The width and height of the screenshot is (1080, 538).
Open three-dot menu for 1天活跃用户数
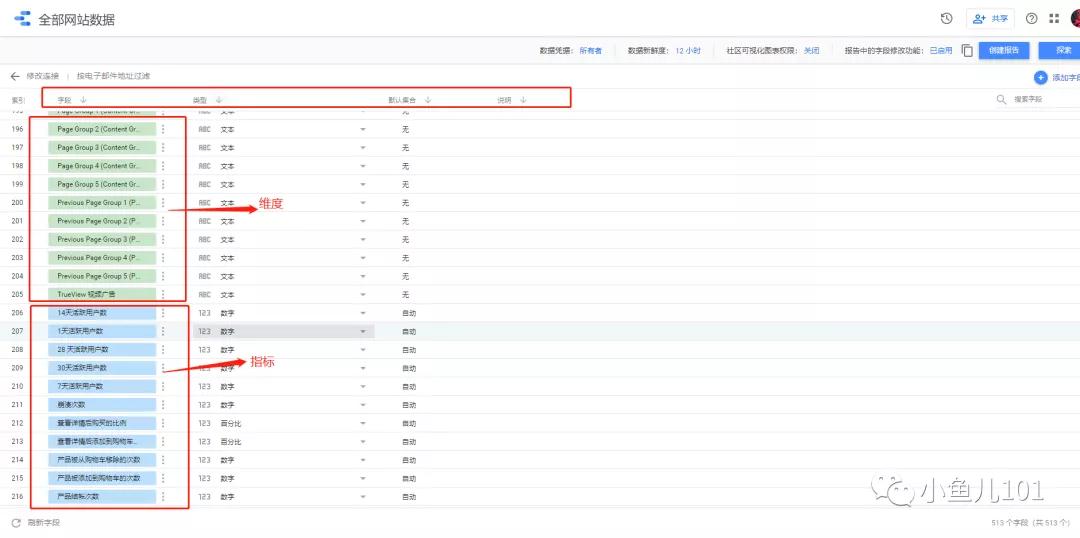click(x=163, y=331)
